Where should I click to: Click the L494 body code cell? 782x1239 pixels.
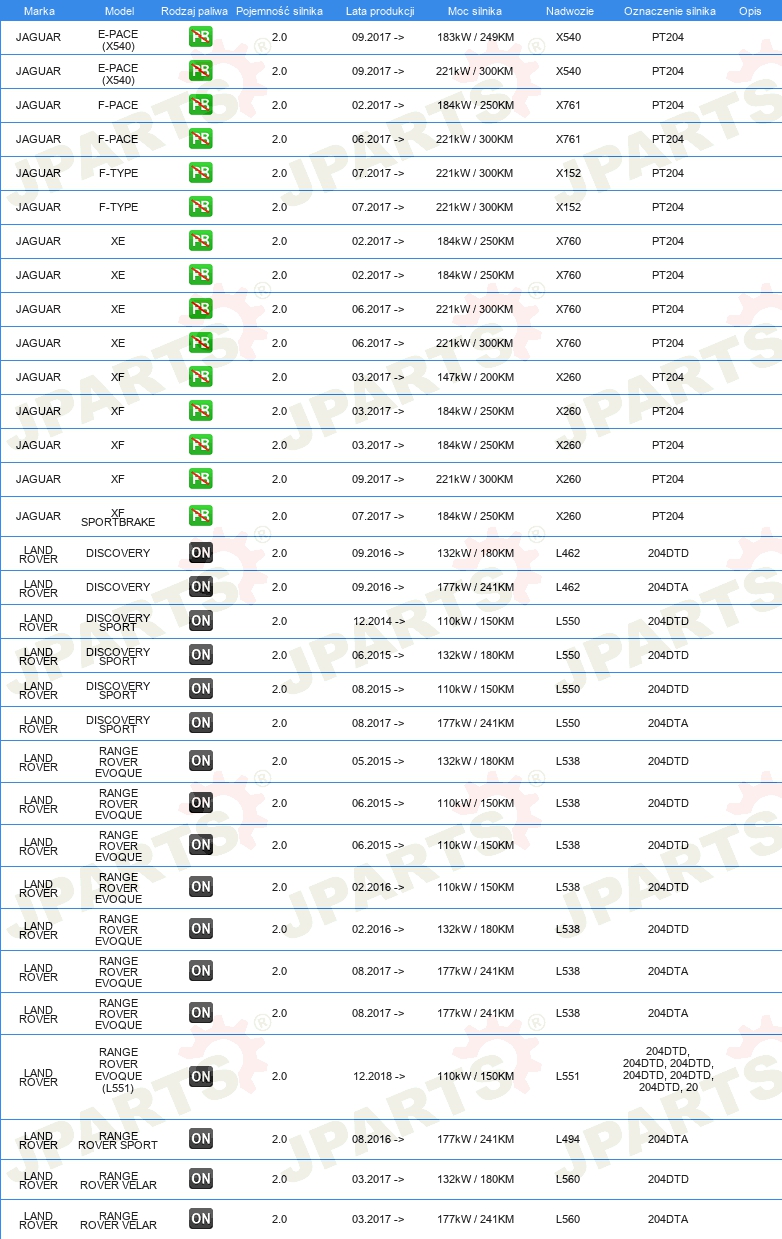pos(568,1139)
